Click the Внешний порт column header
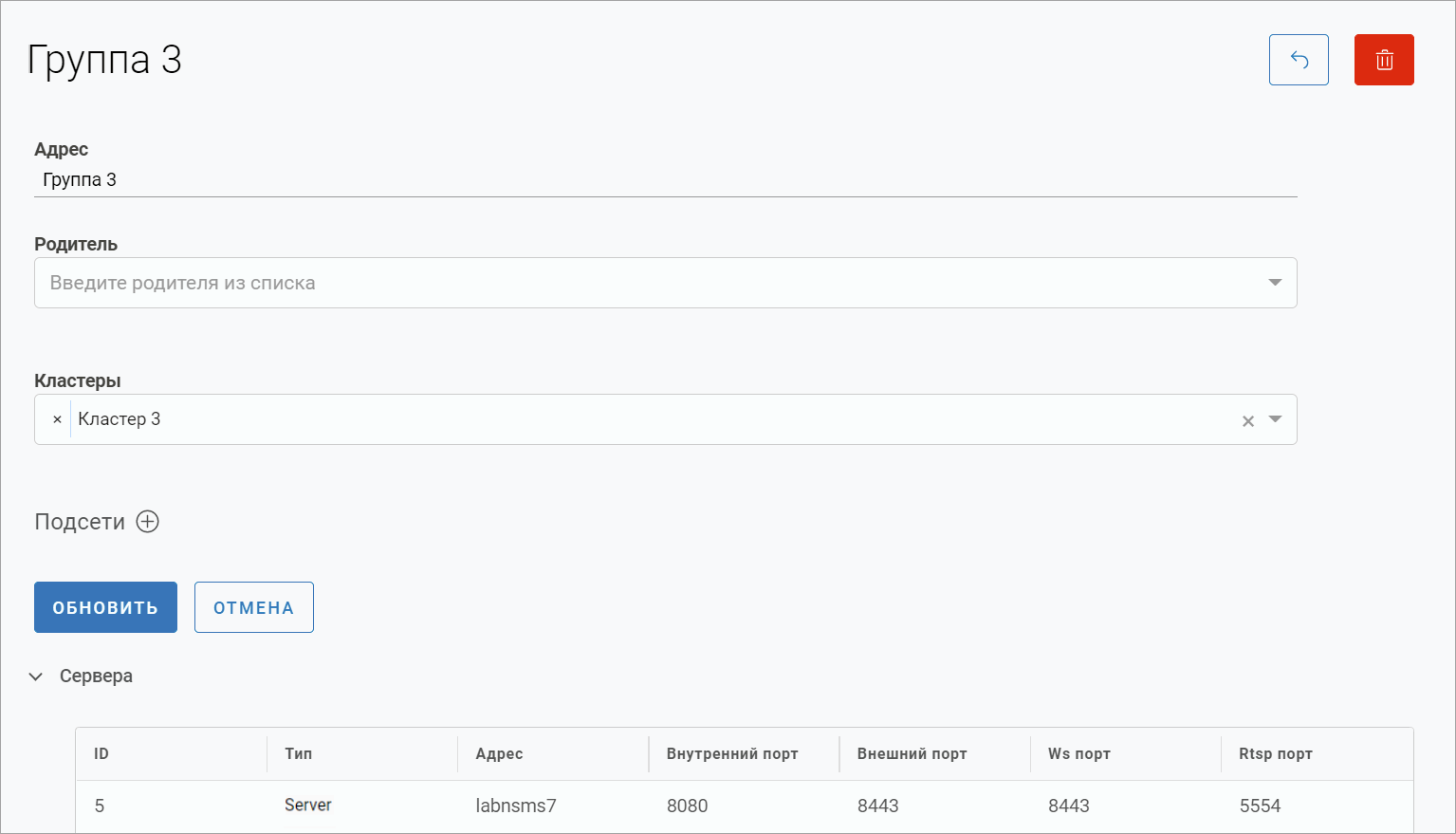This screenshot has width=1456, height=834. point(912,754)
